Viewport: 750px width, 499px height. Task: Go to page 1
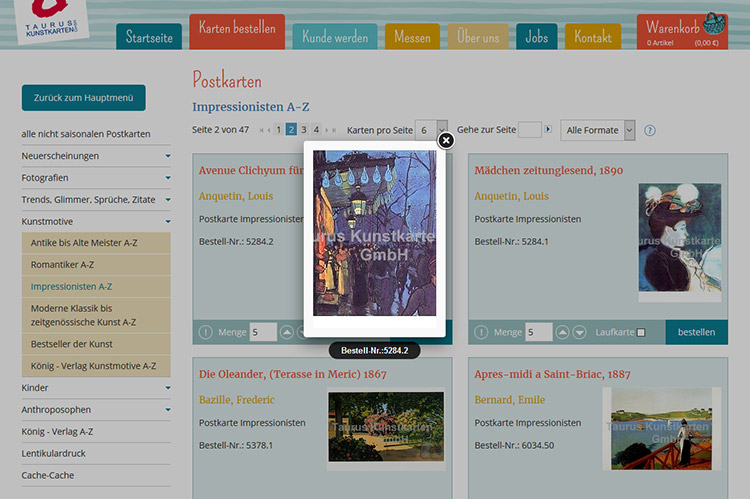click(x=278, y=130)
